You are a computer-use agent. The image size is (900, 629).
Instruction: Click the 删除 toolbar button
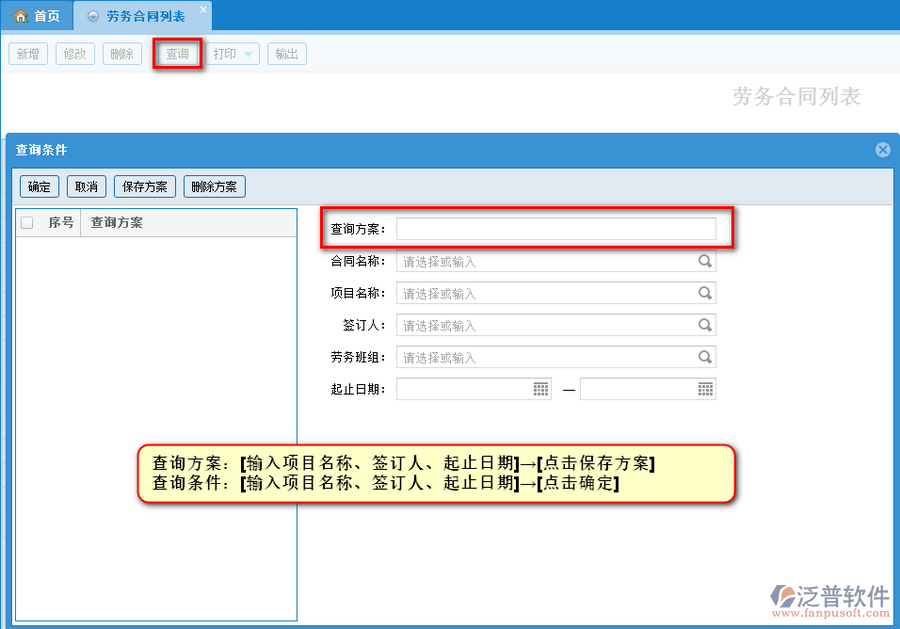[122, 54]
